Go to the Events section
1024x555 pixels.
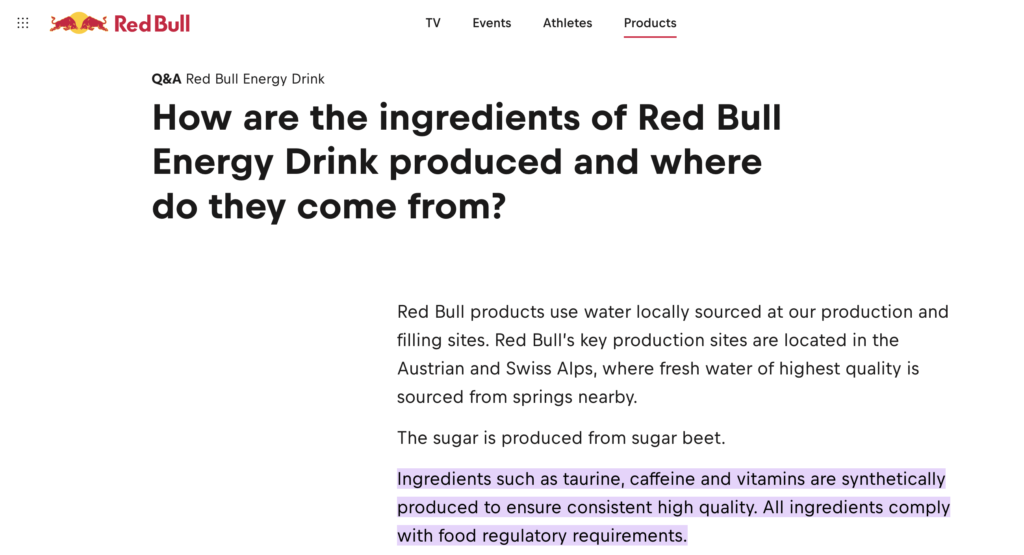[492, 23]
